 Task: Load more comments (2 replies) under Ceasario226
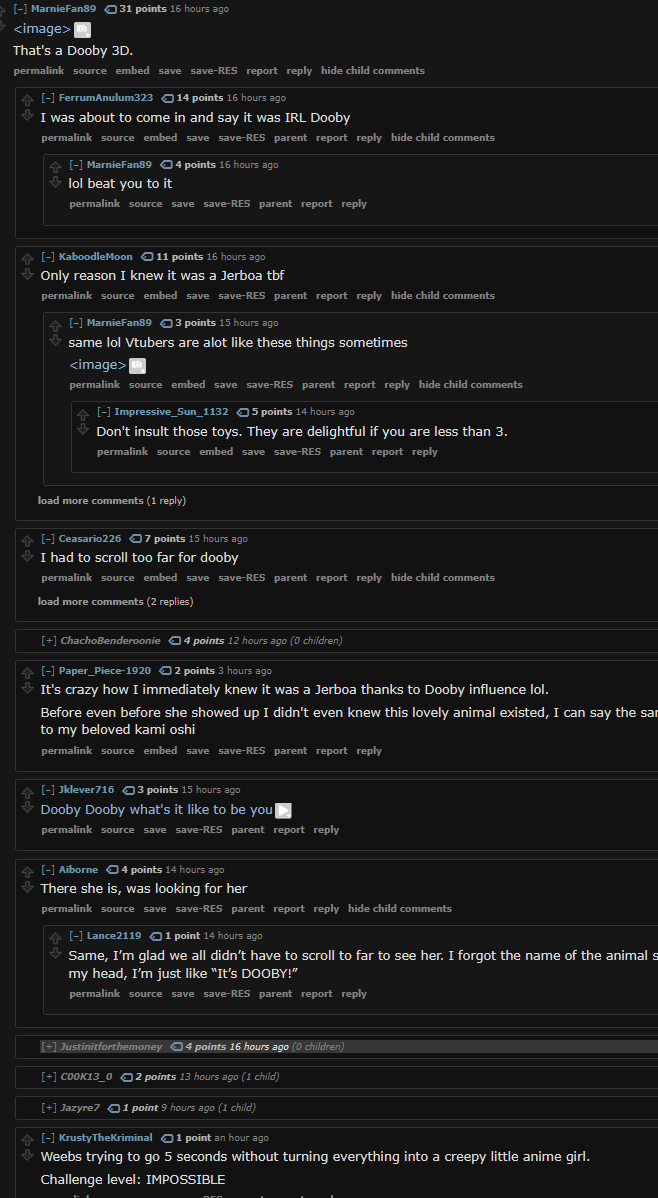pyautogui.click(x=115, y=601)
